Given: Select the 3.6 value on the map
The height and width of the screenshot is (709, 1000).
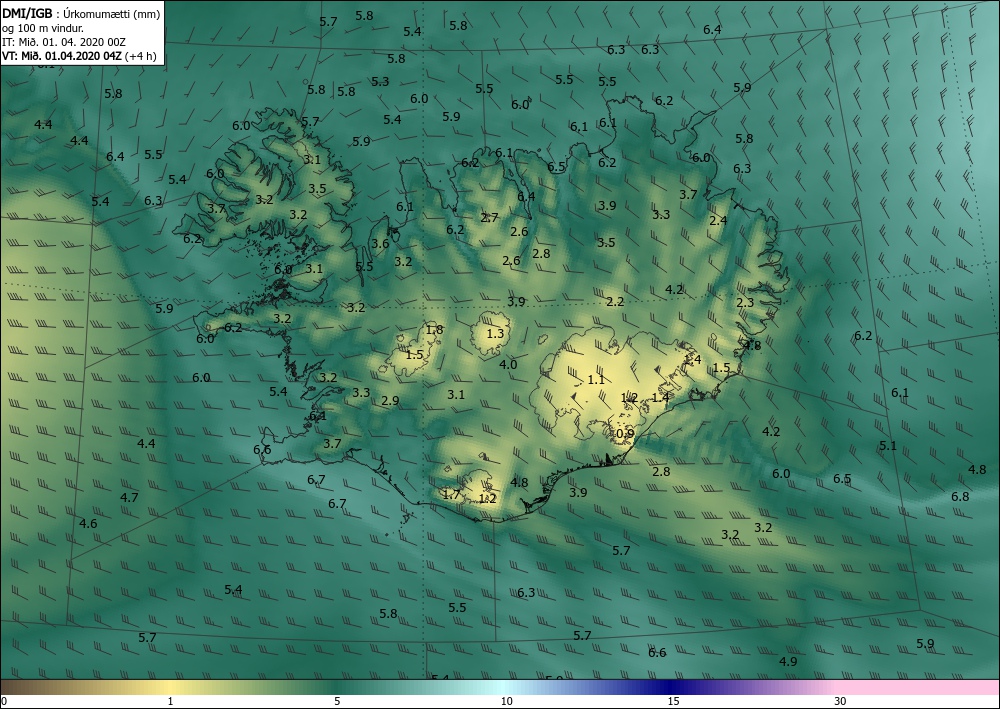Looking at the screenshot, I should (x=380, y=243).
